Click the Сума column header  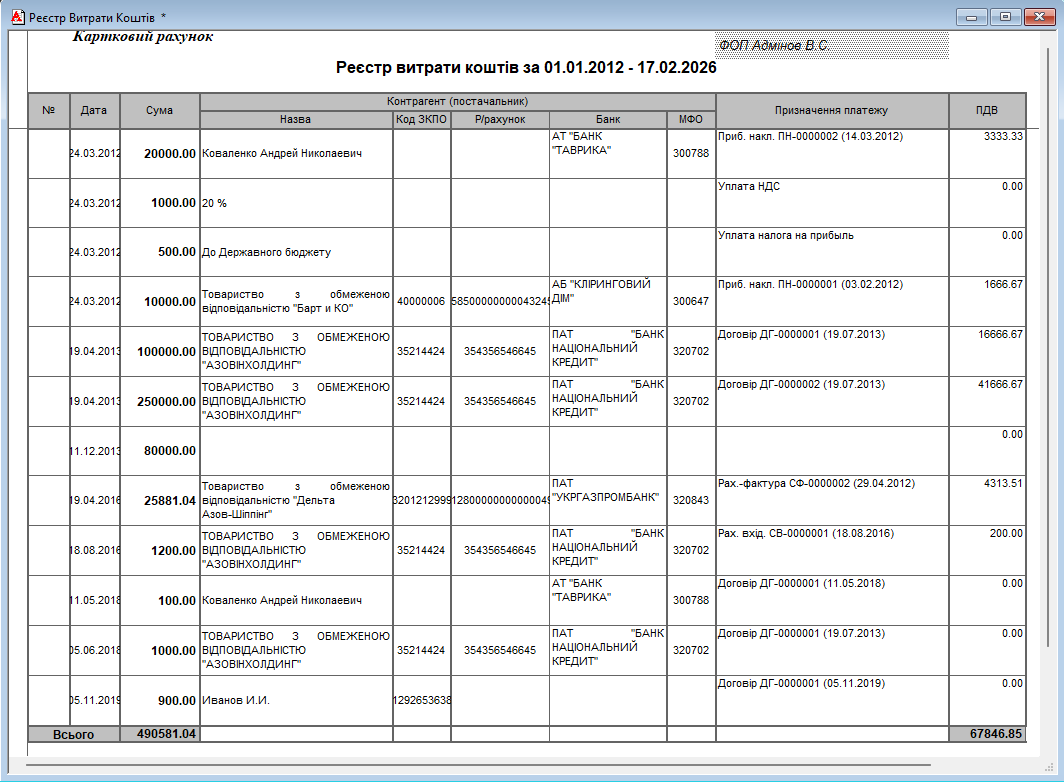pos(159,110)
